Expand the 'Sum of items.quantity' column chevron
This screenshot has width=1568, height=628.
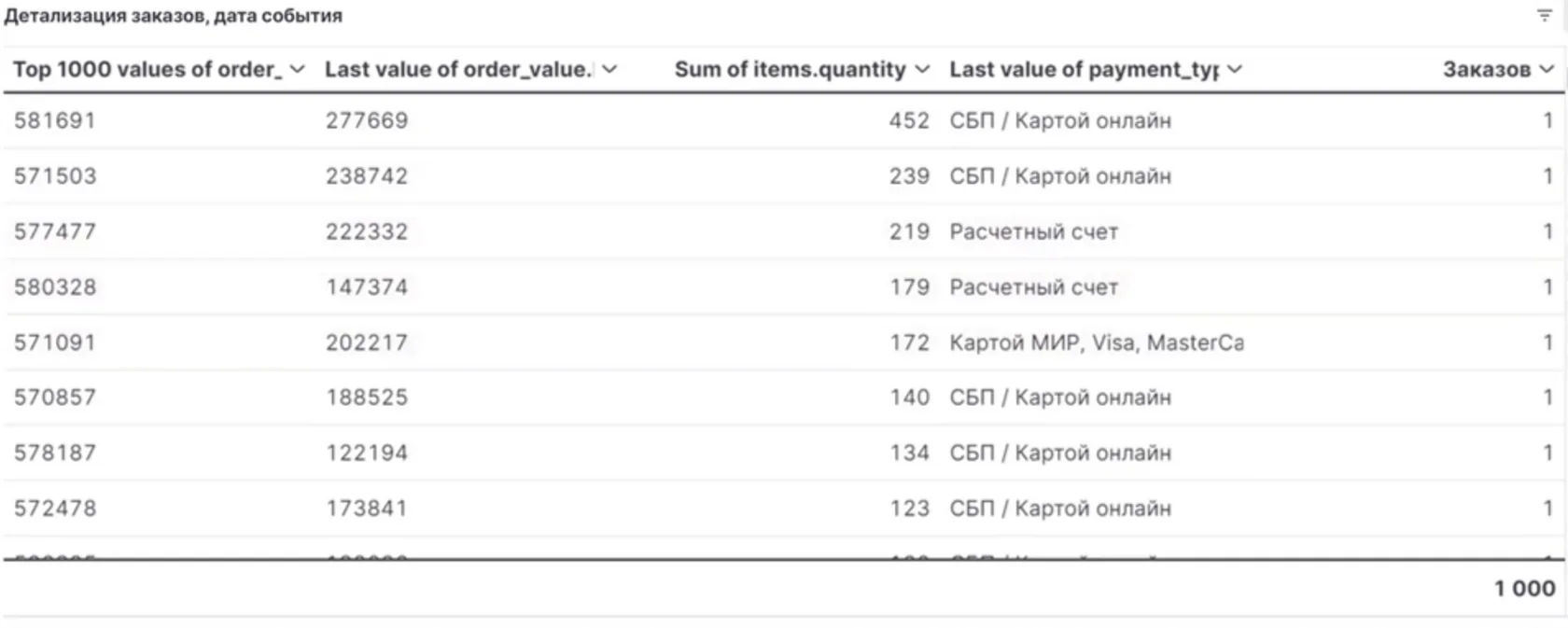(922, 70)
